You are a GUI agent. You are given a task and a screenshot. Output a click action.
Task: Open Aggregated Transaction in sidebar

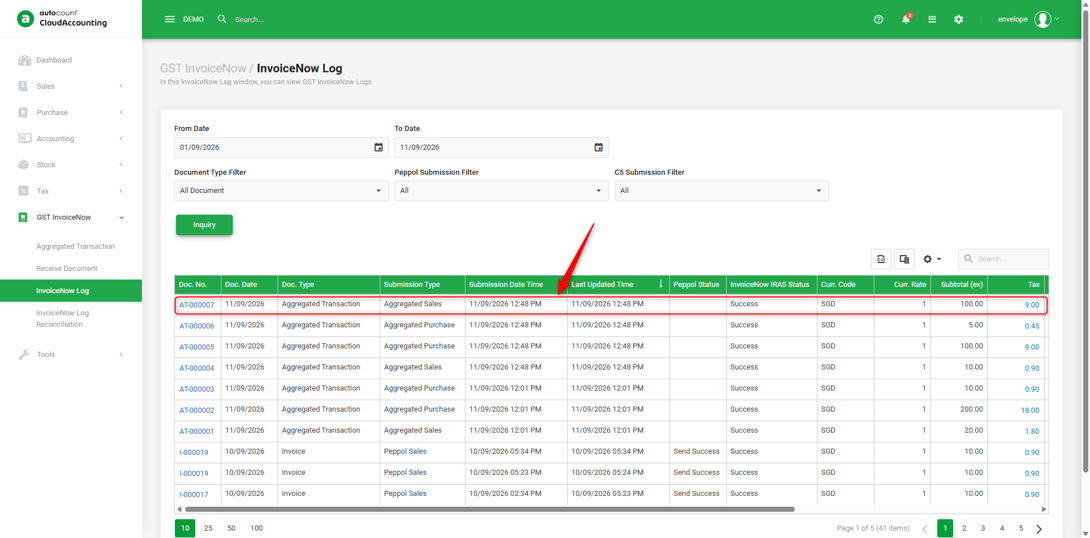tap(75, 246)
